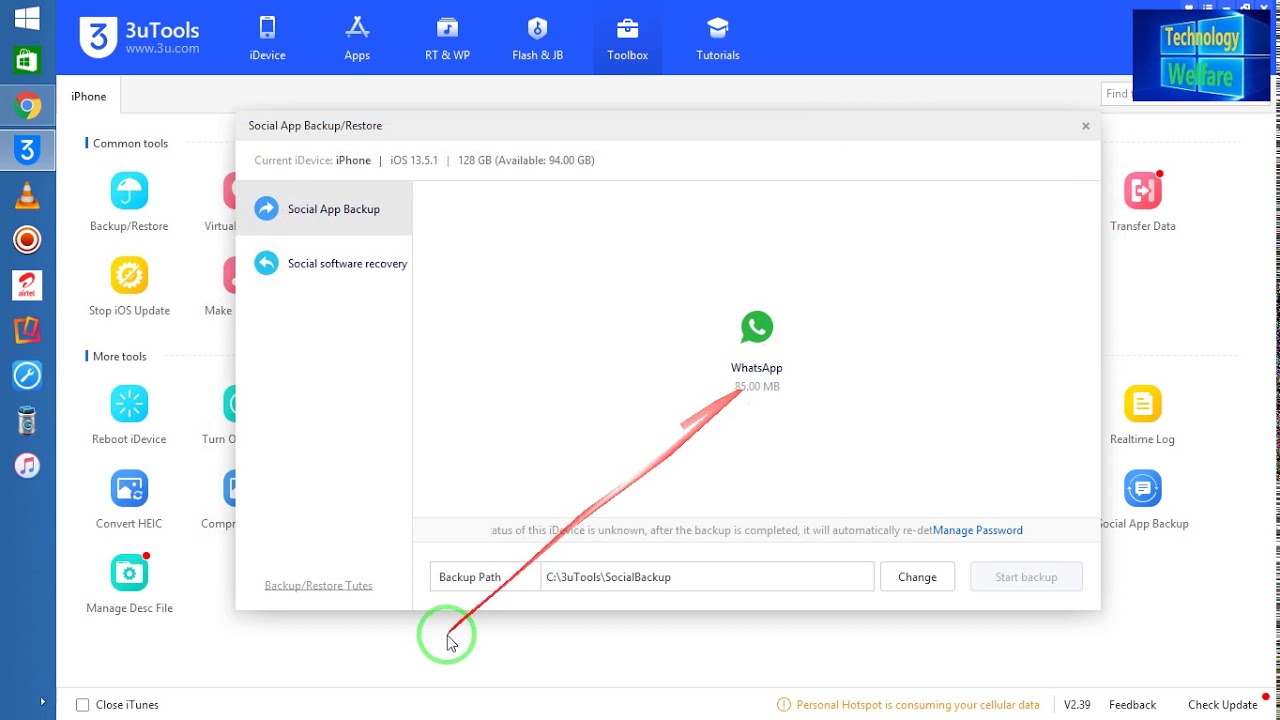Open the Realtime Log tool
1280x720 pixels.
pyautogui.click(x=1142, y=404)
